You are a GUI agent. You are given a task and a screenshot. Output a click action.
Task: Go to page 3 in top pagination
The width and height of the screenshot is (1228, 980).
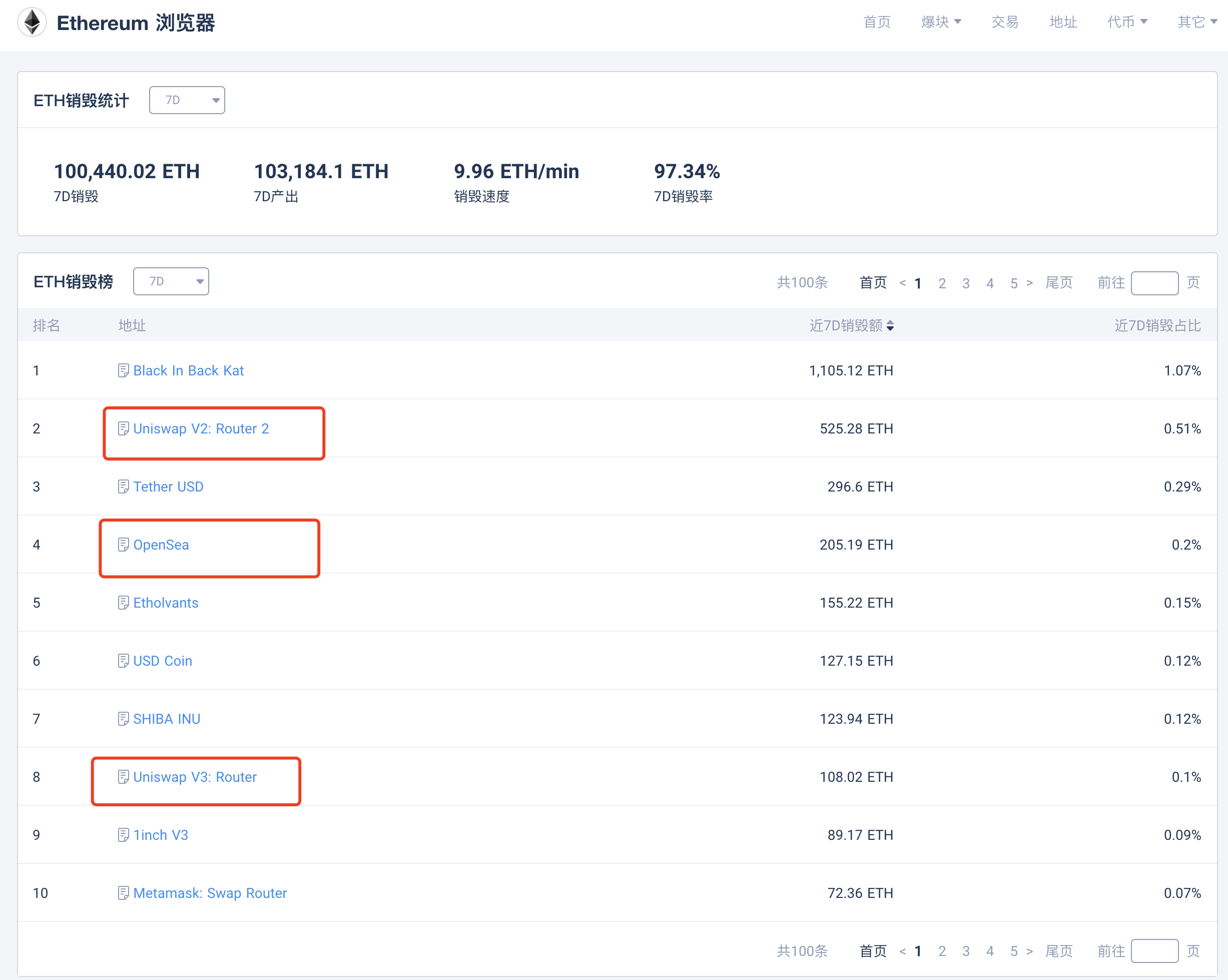966,283
